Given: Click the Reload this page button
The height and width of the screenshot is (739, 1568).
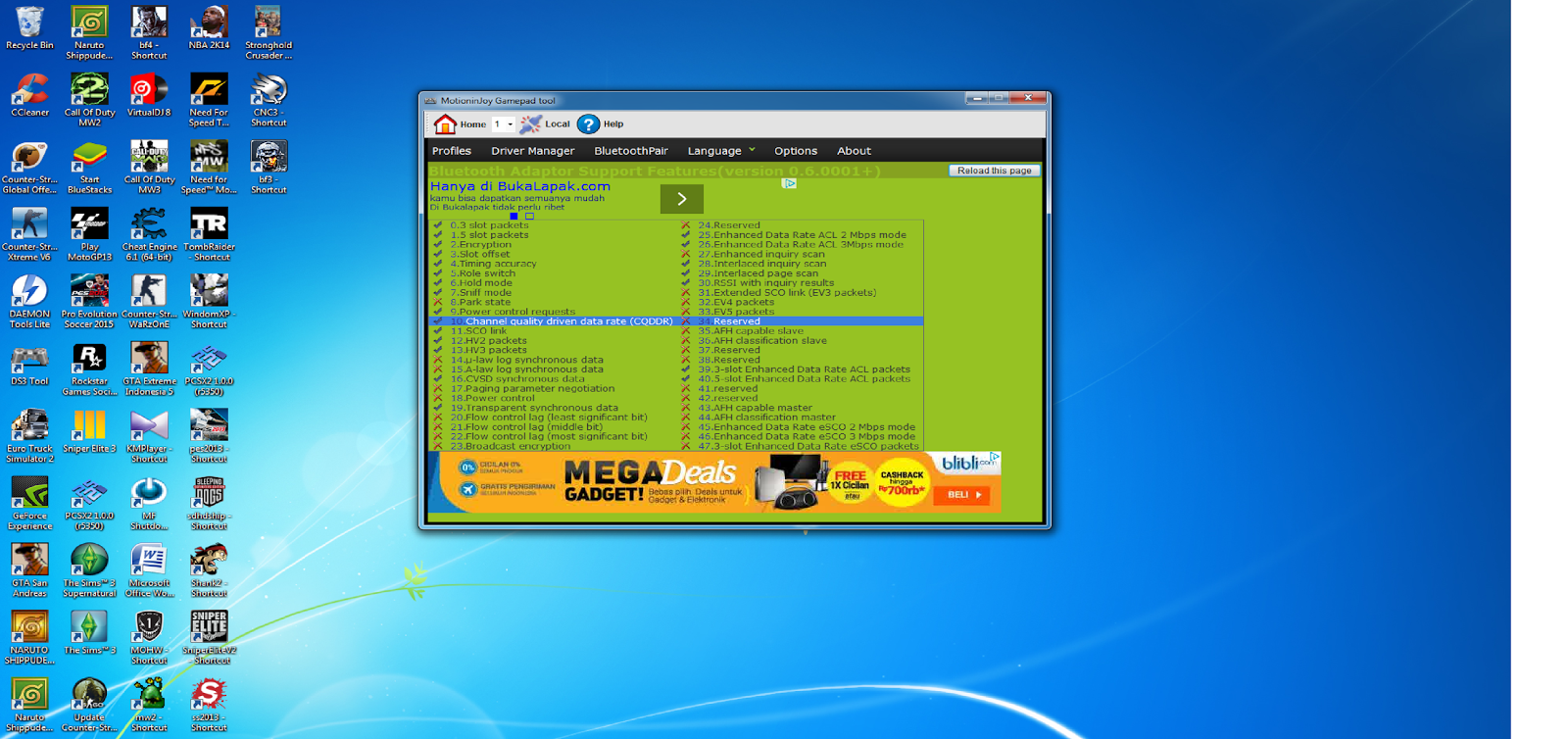Looking at the screenshot, I should click(x=994, y=171).
